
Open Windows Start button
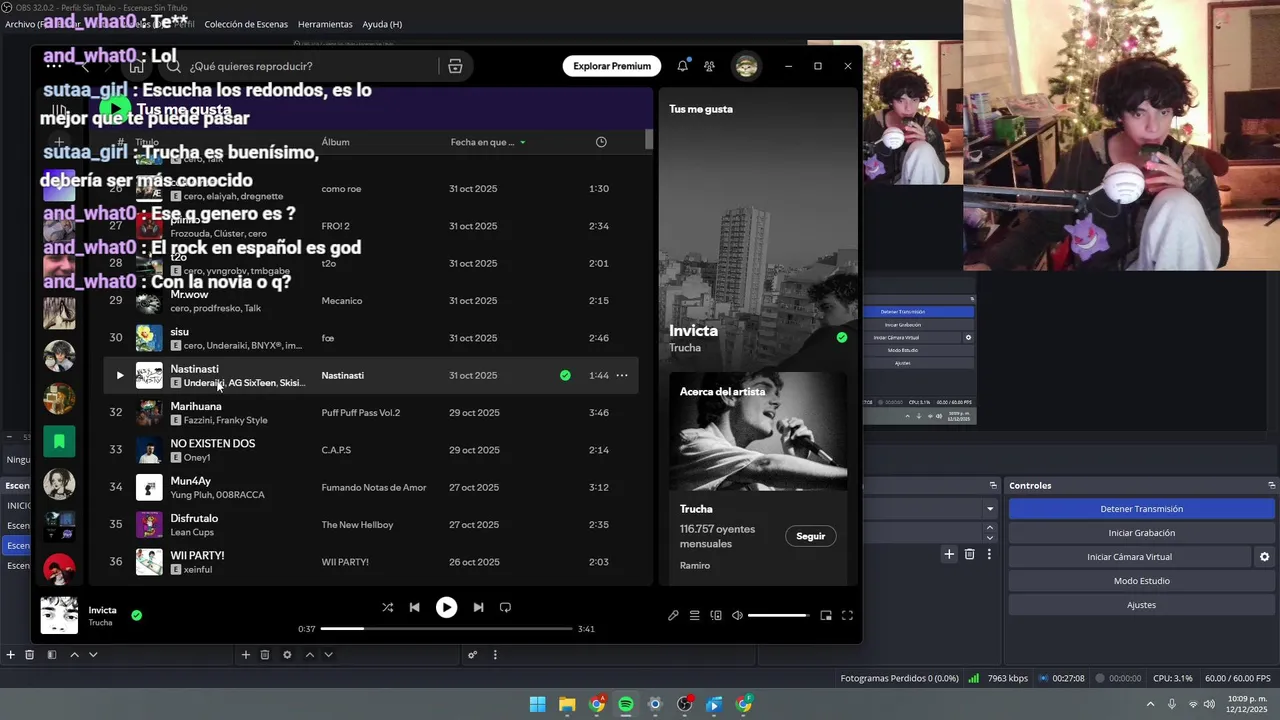tap(537, 704)
